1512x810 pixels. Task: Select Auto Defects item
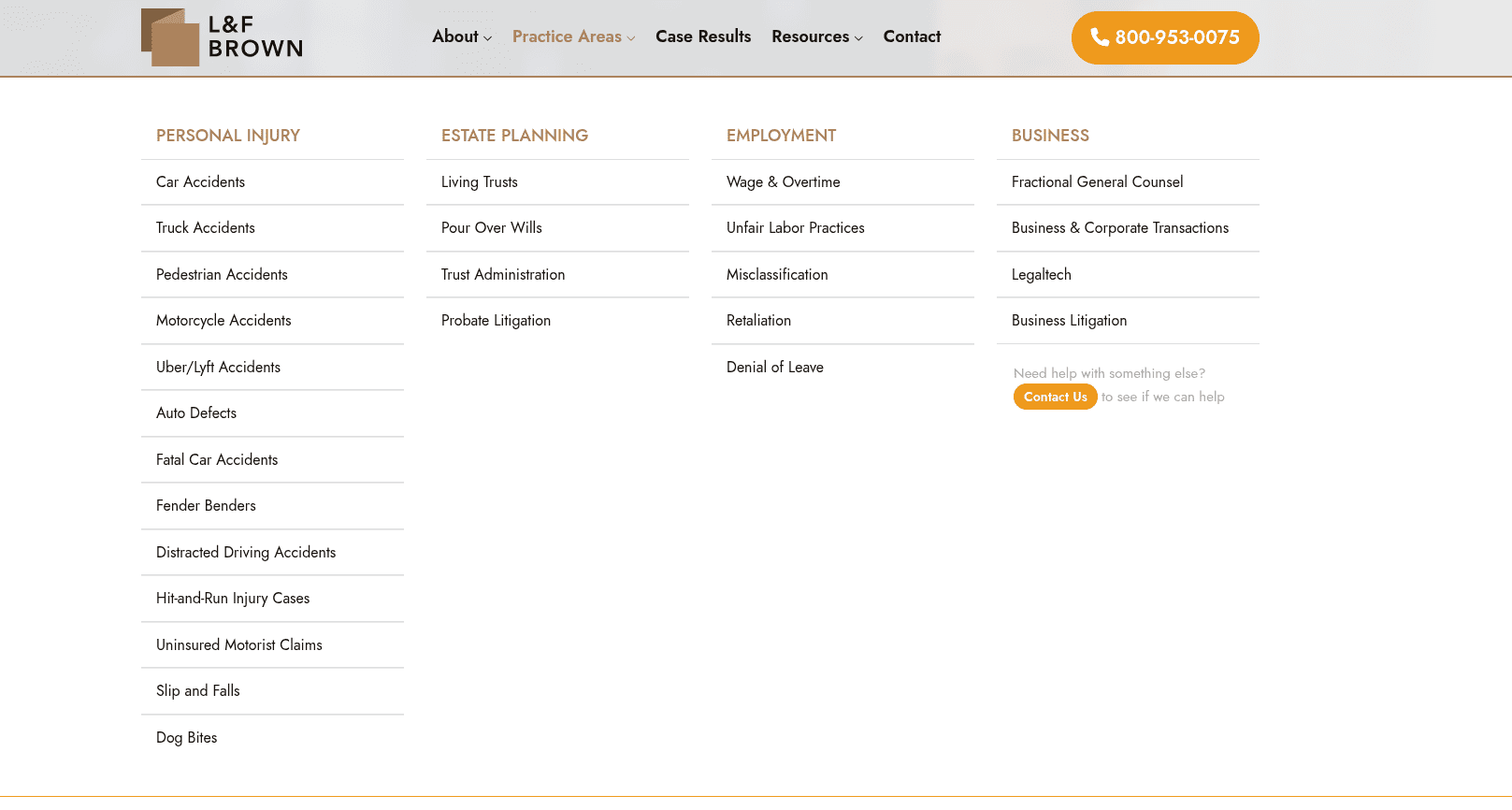(x=272, y=413)
